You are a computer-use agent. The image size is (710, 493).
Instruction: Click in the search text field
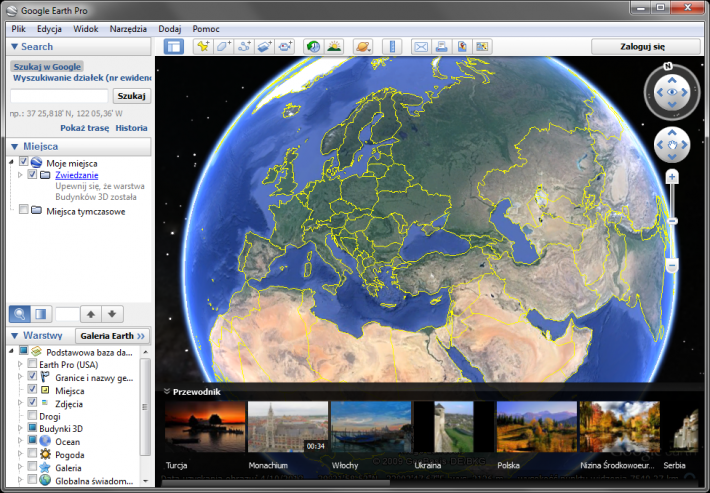pos(59,96)
